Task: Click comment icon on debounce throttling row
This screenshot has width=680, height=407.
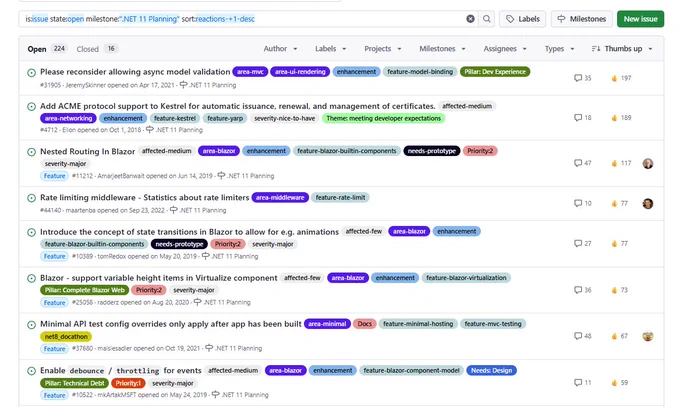Action: [578, 383]
